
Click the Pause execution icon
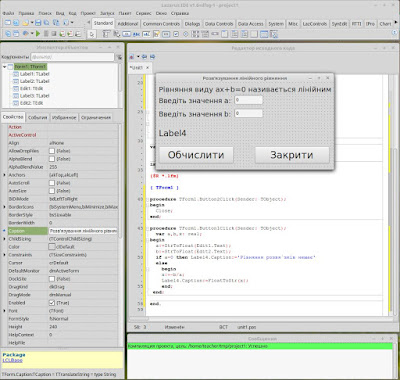[x=46, y=34]
